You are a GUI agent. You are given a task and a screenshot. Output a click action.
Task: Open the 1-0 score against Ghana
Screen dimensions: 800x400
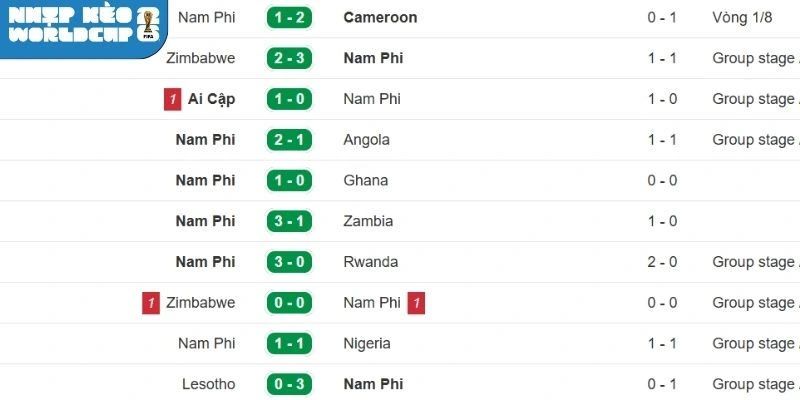(291, 181)
